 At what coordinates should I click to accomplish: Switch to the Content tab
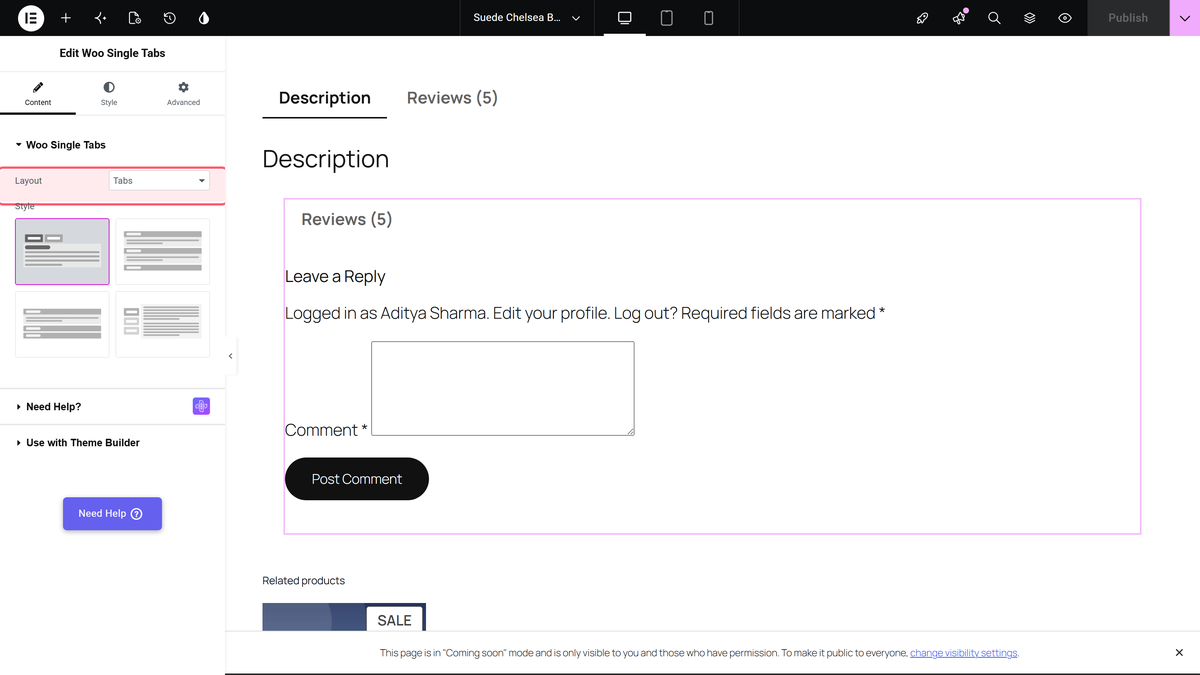[x=38, y=94]
